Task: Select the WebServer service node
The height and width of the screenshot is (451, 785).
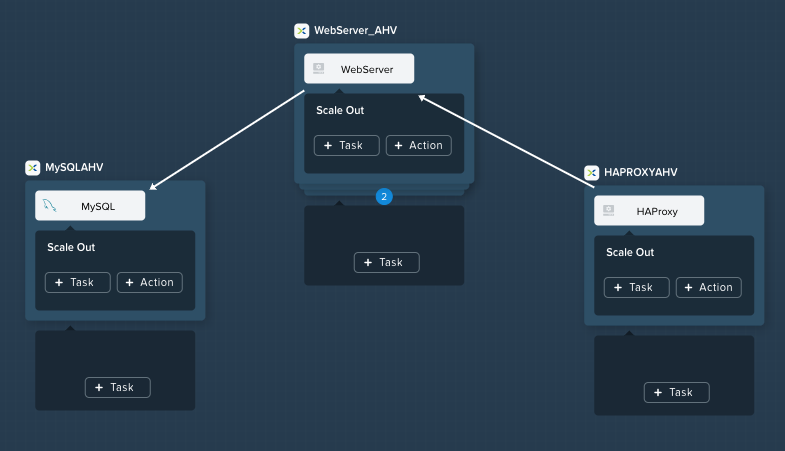Action: pos(359,69)
